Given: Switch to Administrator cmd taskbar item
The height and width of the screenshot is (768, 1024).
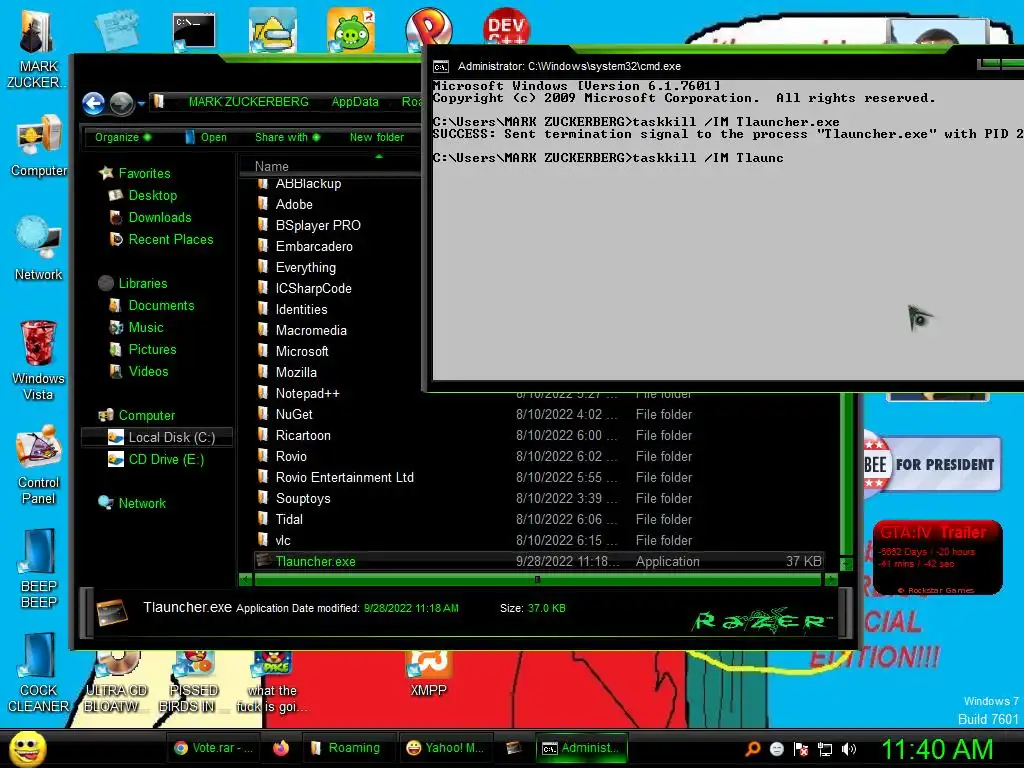Looking at the screenshot, I should coord(581,748).
